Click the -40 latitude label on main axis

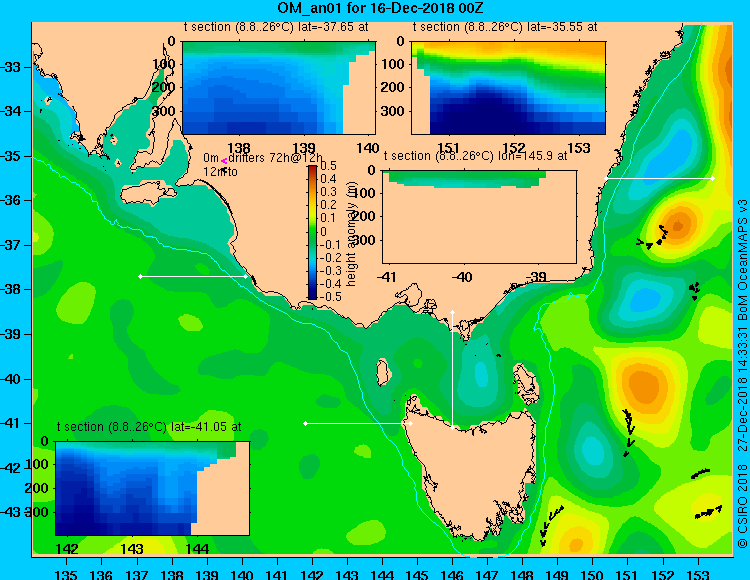(x=11, y=379)
